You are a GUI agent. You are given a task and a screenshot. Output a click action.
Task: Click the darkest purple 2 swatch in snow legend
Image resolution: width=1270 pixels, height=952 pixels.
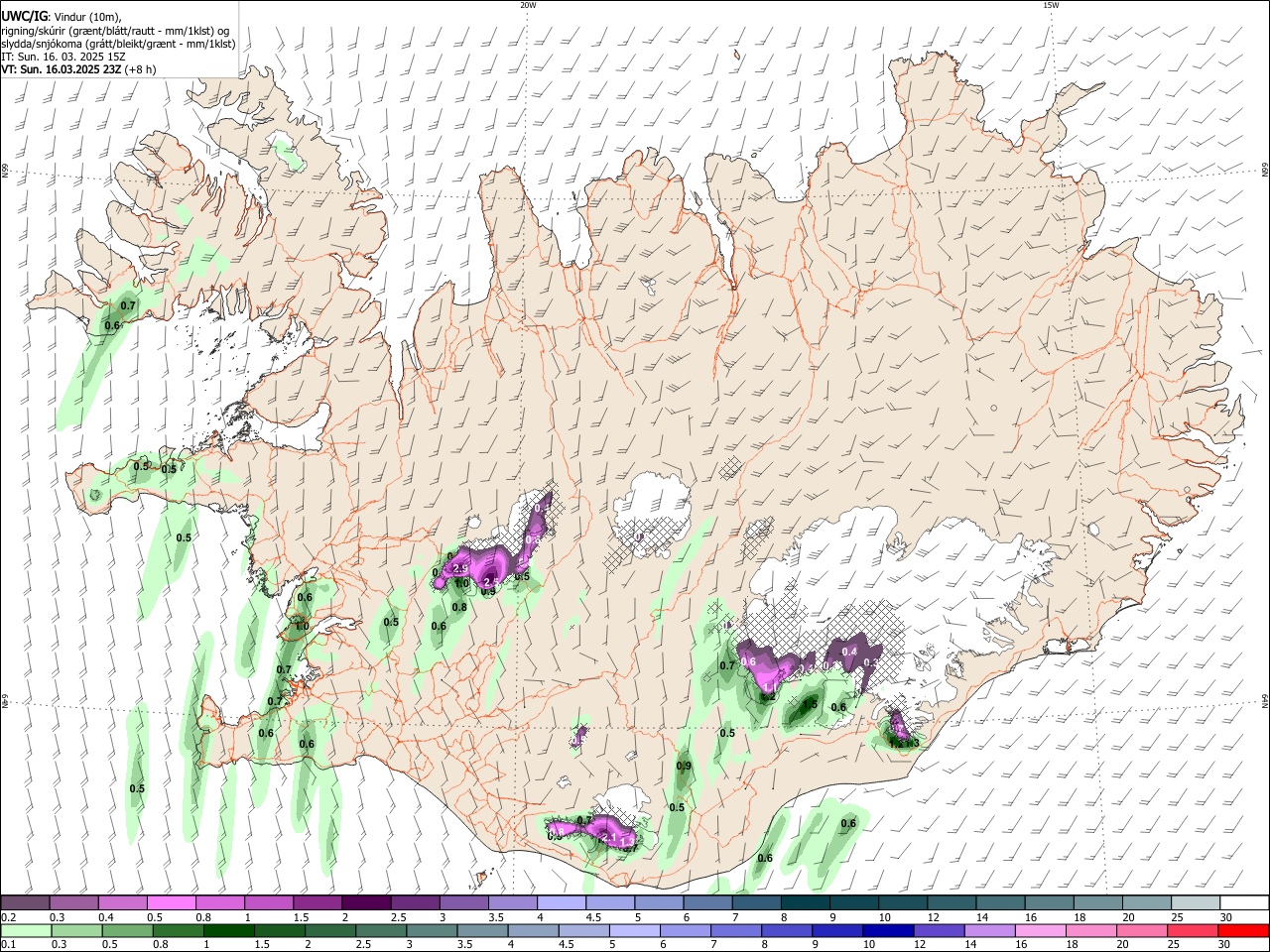pos(365,902)
